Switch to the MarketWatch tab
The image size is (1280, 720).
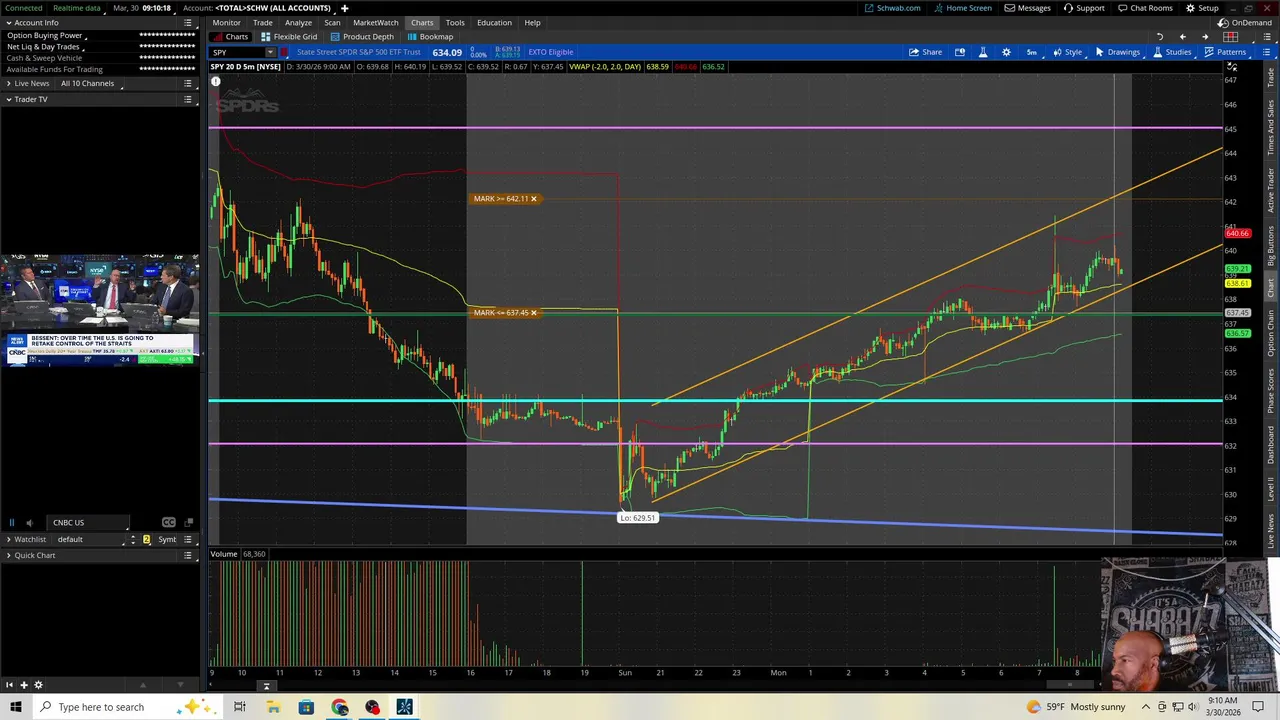coord(375,22)
